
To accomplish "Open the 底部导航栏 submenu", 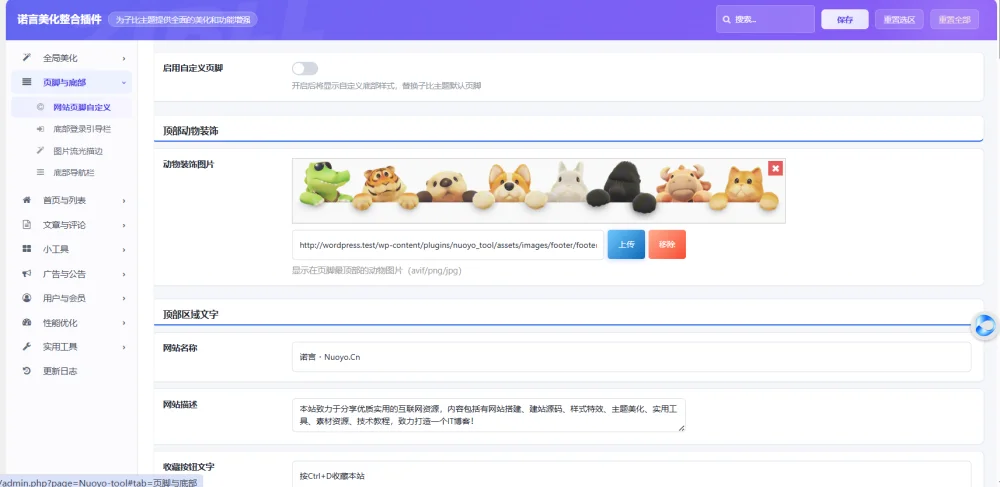I will (x=71, y=172).
